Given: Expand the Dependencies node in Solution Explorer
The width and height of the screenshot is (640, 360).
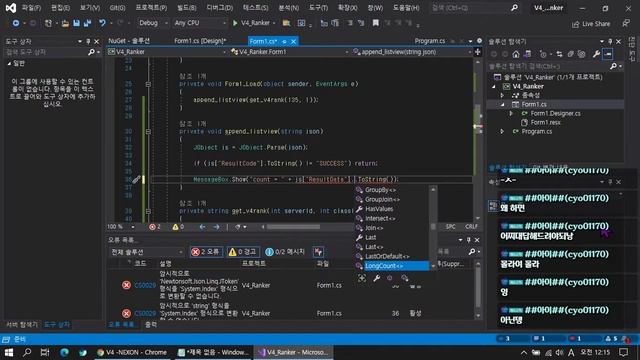Looking at the screenshot, I should [502, 95].
